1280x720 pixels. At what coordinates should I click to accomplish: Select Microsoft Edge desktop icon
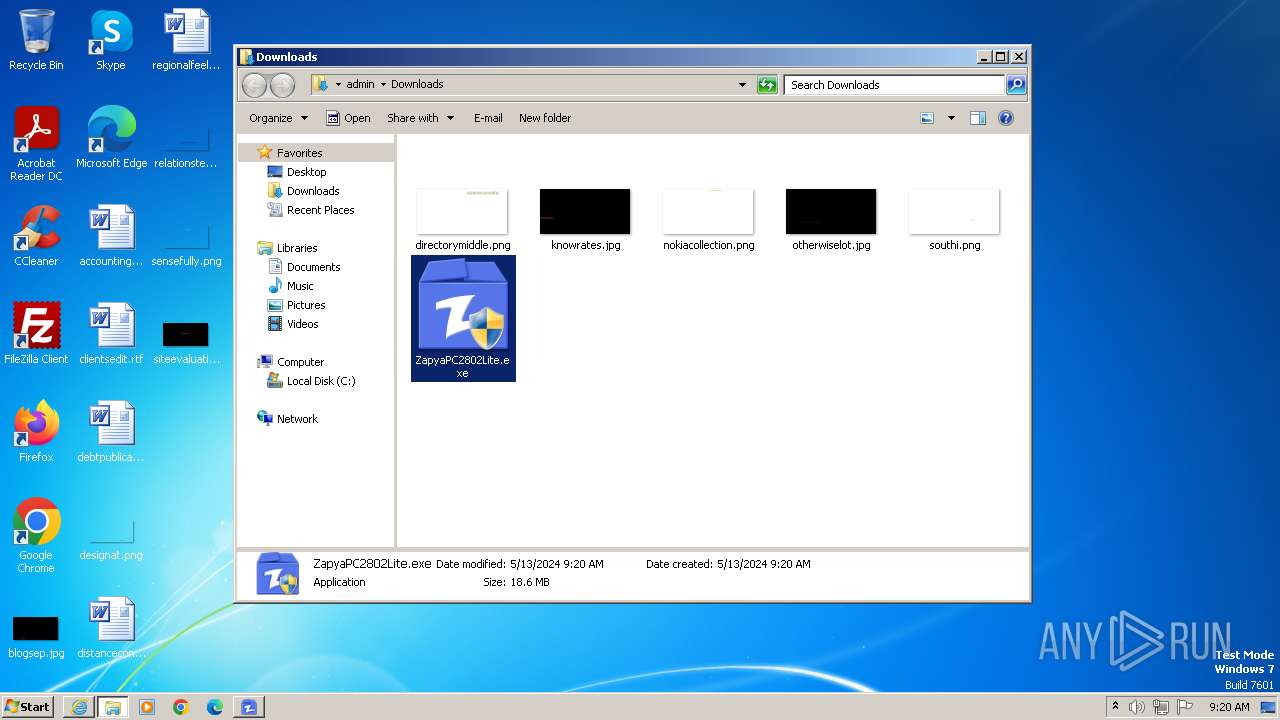click(x=111, y=138)
